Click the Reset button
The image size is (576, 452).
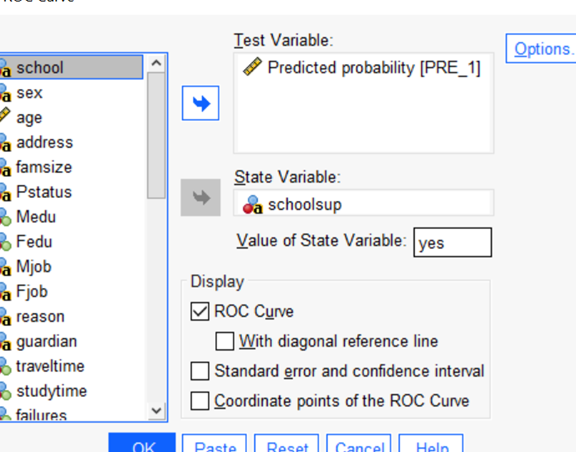[x=287, y=443]
